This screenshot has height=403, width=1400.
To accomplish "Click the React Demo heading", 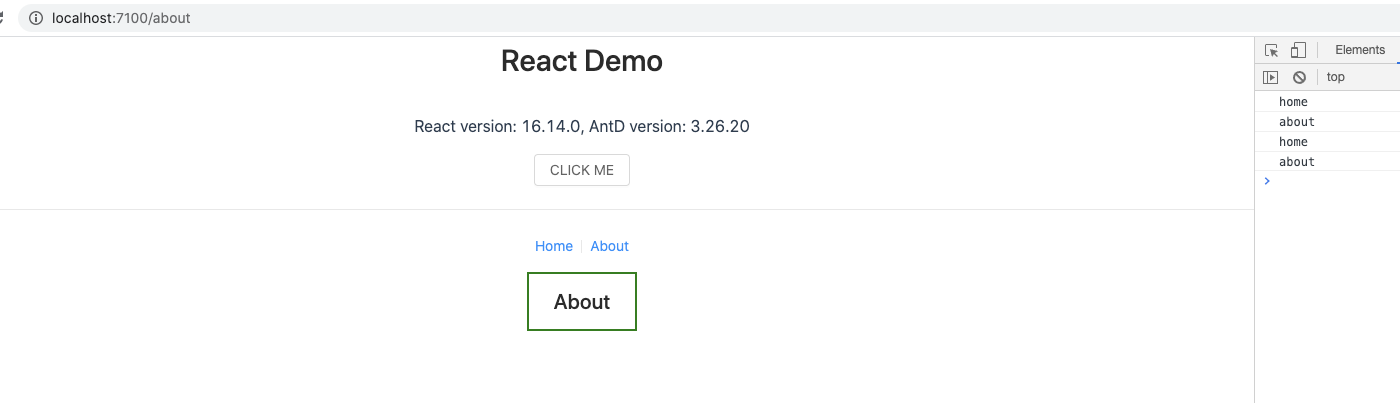I will click(x=582, y=61).
